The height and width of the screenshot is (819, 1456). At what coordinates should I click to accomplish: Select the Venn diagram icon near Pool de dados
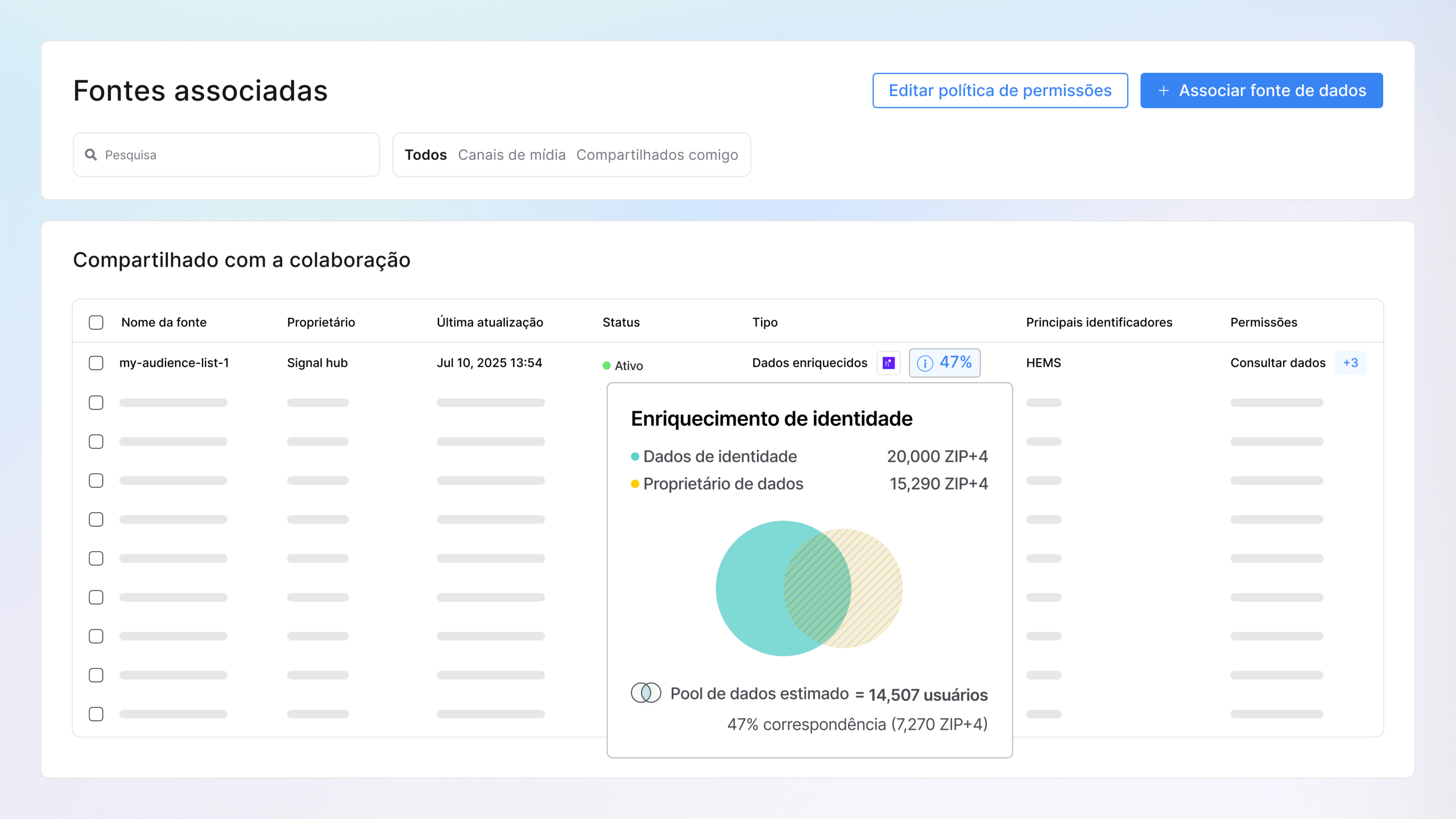pyautogui.click(x=646, y=693)
